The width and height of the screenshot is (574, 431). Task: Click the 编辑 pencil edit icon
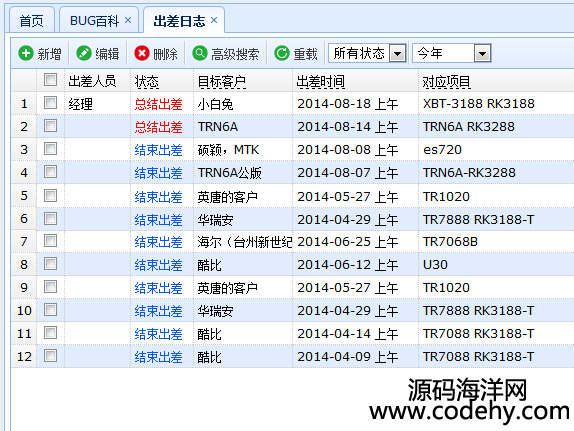click(84, 53)
